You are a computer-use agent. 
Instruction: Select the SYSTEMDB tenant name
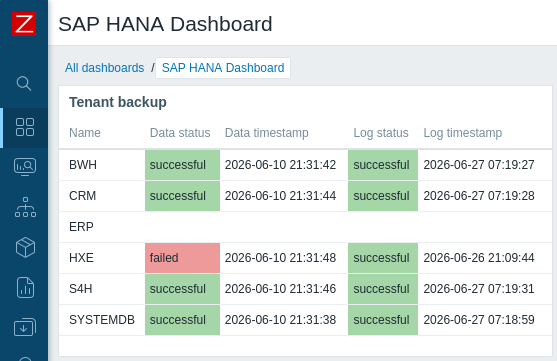102,319
